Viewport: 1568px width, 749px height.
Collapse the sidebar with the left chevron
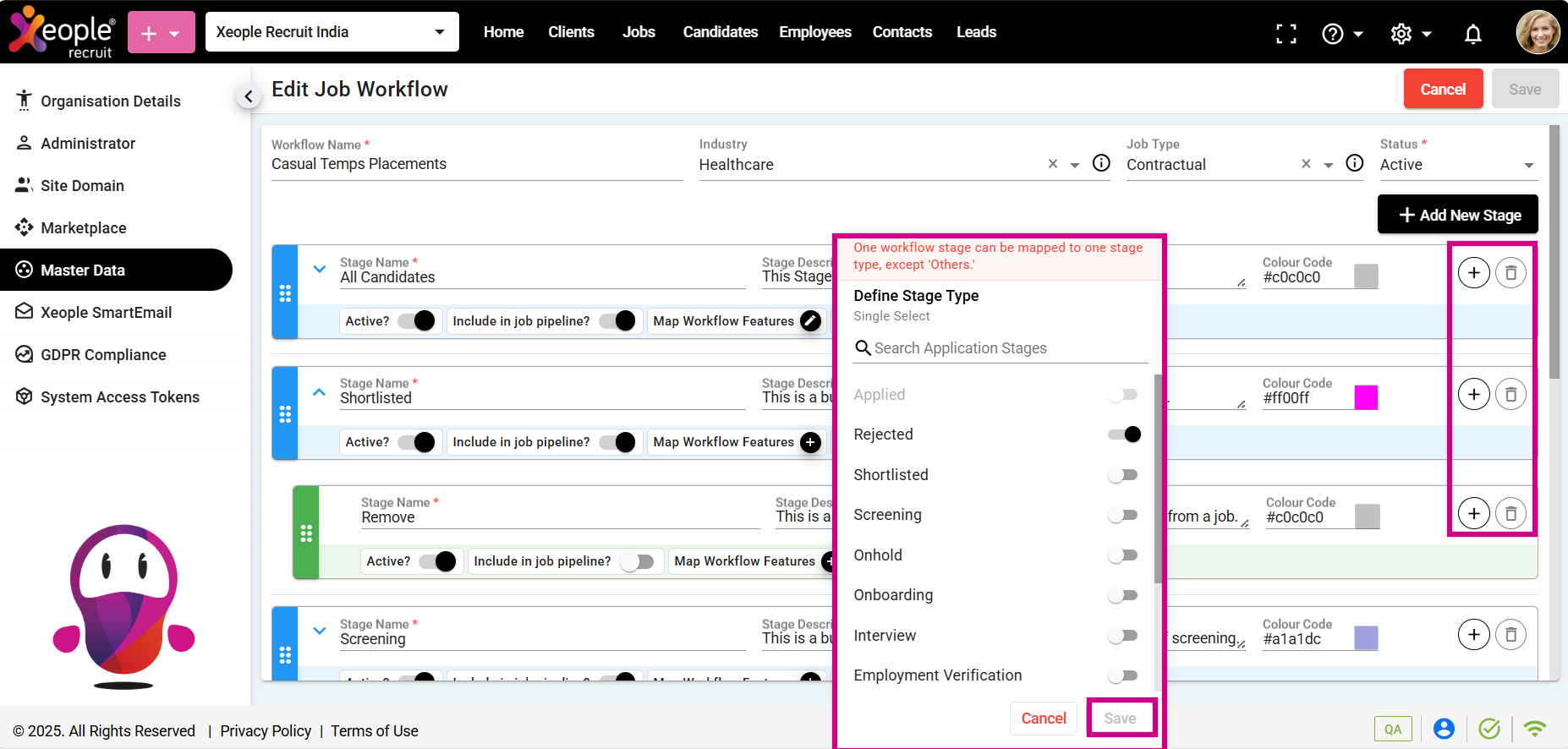[x=248, y=96]
